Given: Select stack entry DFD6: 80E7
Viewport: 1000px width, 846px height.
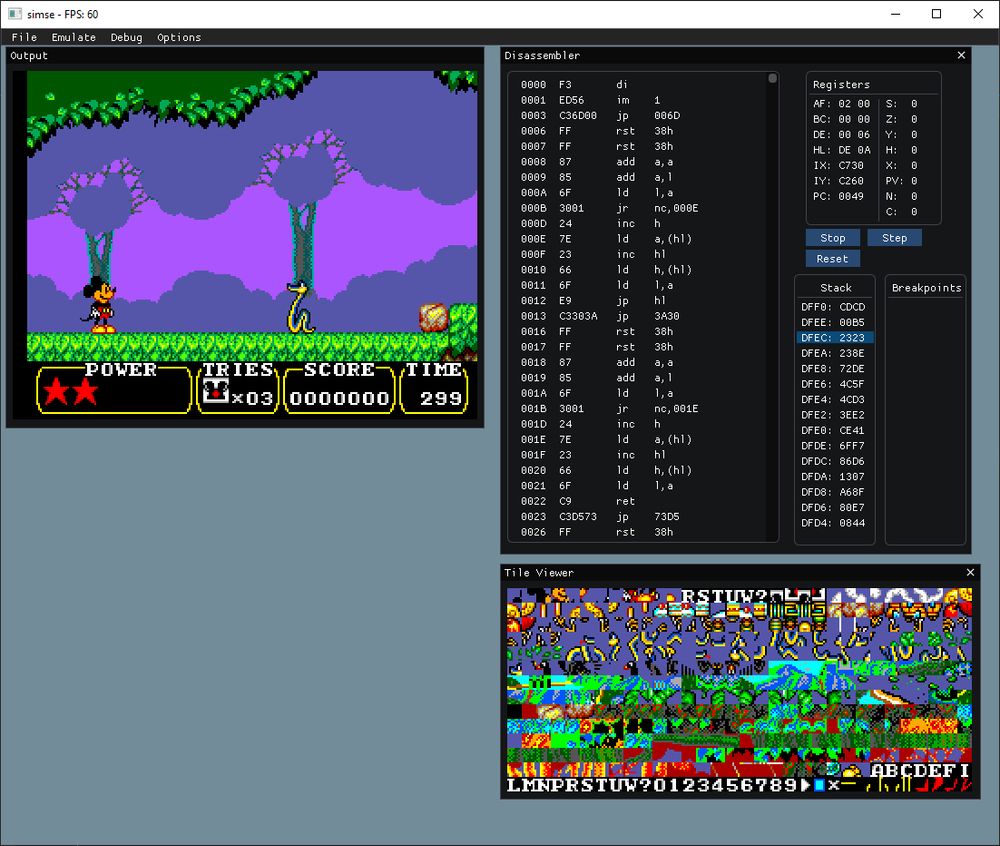Looking at the screenshot, I should 834,507.
